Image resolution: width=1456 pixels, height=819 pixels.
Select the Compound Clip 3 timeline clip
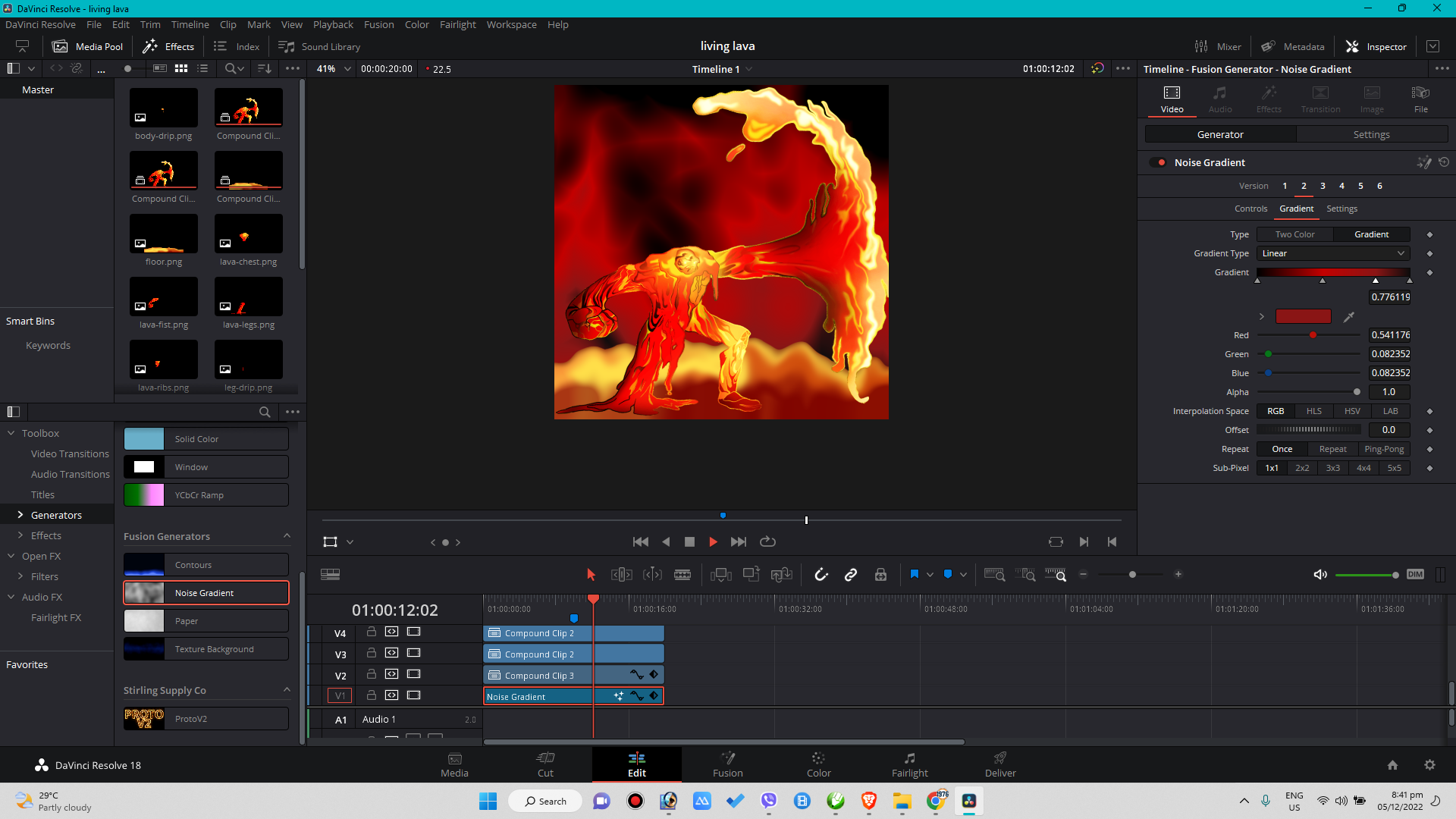pos(573,675)
